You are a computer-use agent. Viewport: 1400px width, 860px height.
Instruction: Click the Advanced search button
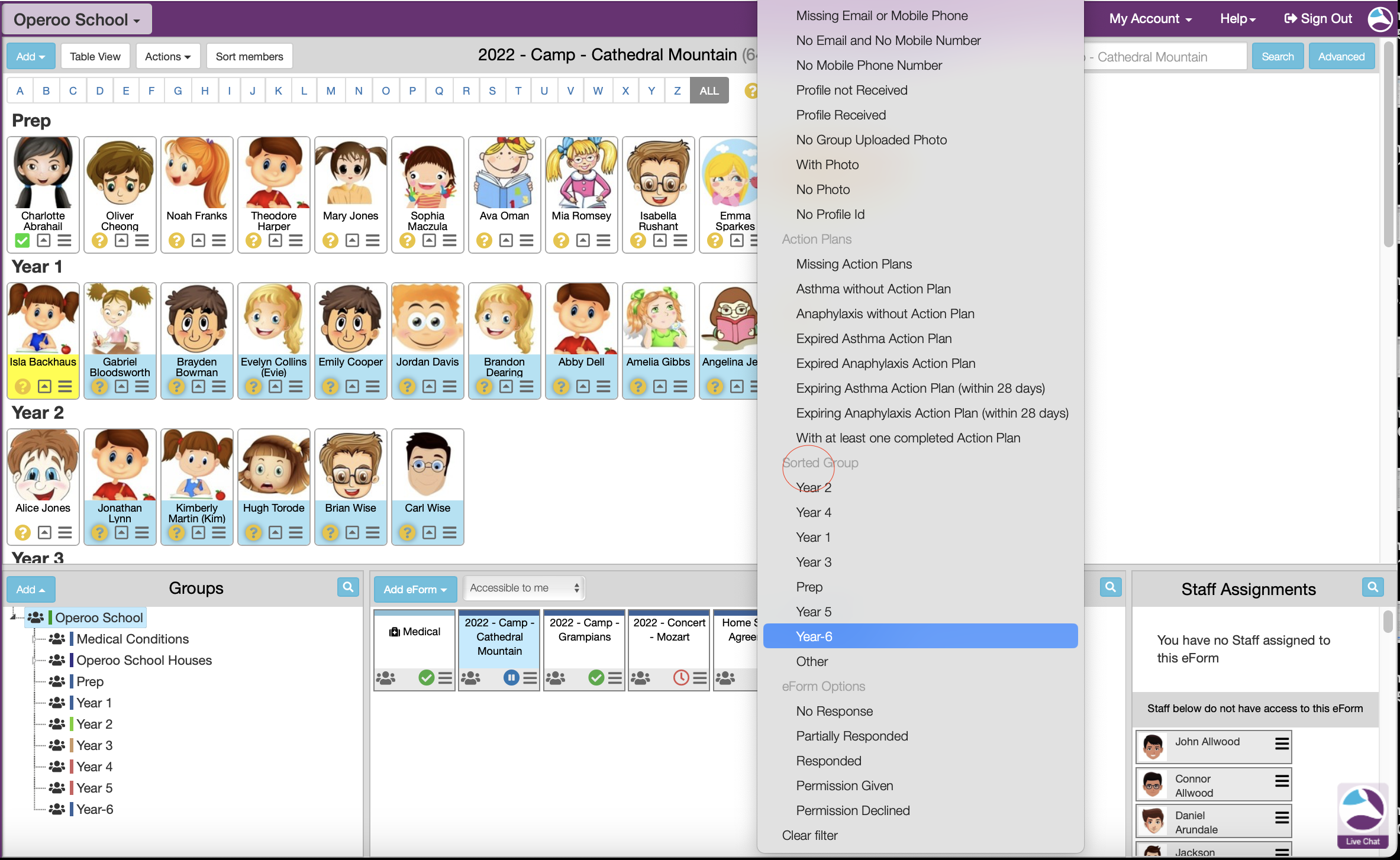(1341, 57)
